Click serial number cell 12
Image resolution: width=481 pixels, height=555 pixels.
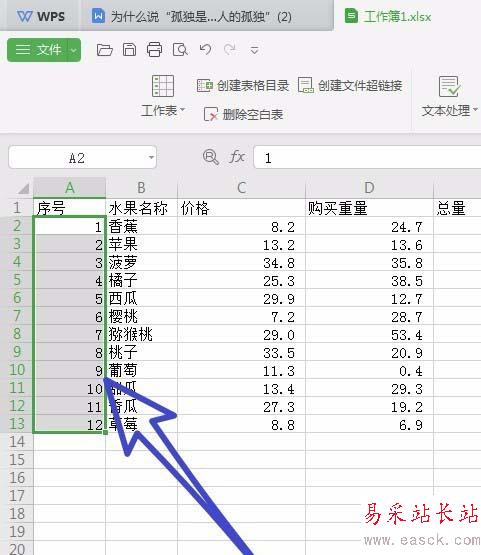[x=69, y=424]
